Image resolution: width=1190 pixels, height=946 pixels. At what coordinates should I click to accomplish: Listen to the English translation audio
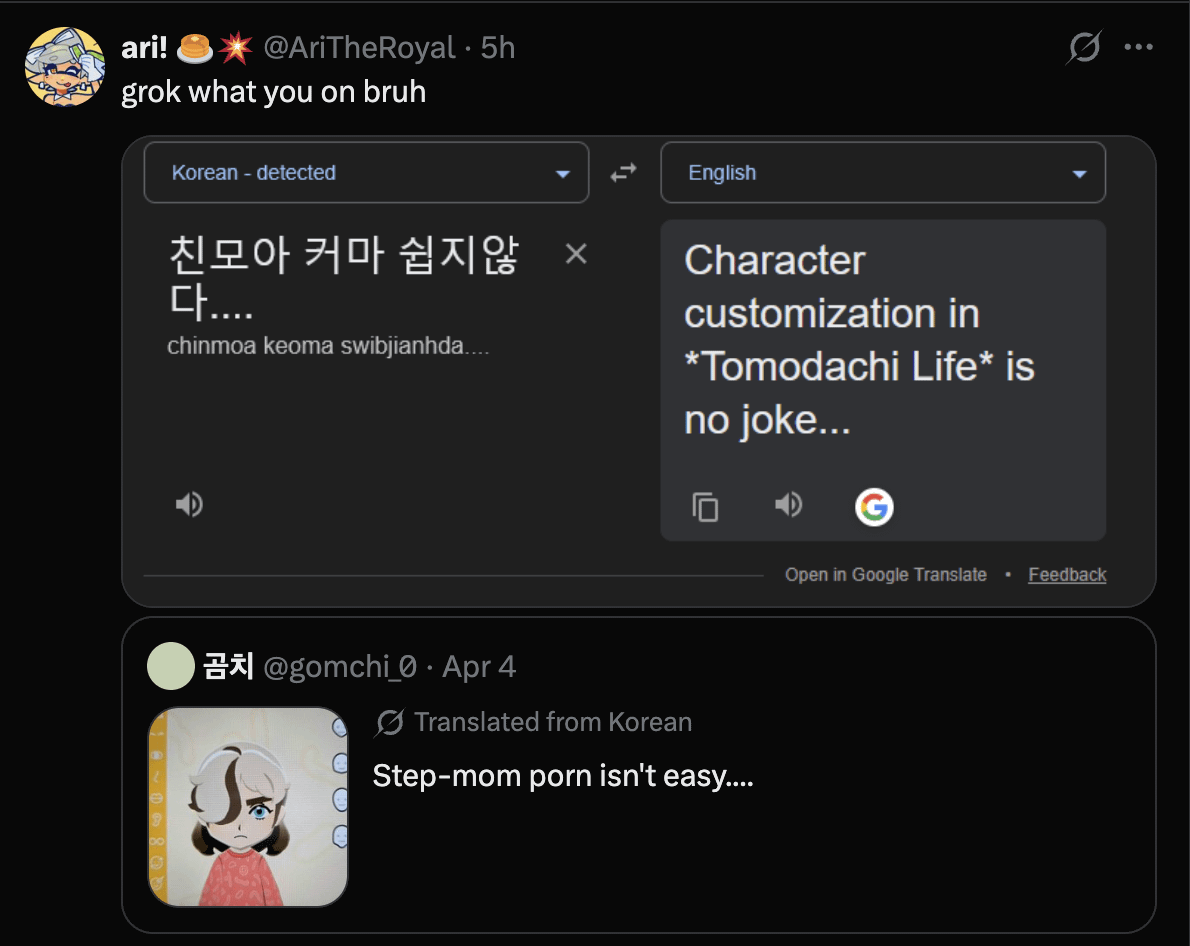tap(789, 505)
